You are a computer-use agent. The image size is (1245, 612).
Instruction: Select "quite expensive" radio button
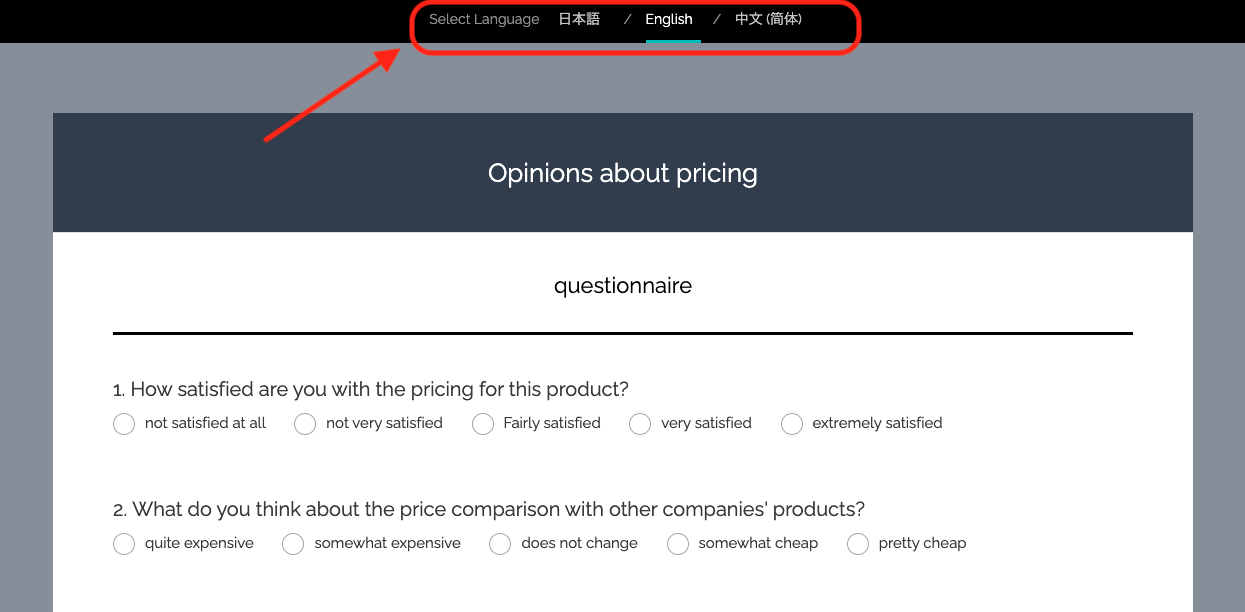(124, 544)
